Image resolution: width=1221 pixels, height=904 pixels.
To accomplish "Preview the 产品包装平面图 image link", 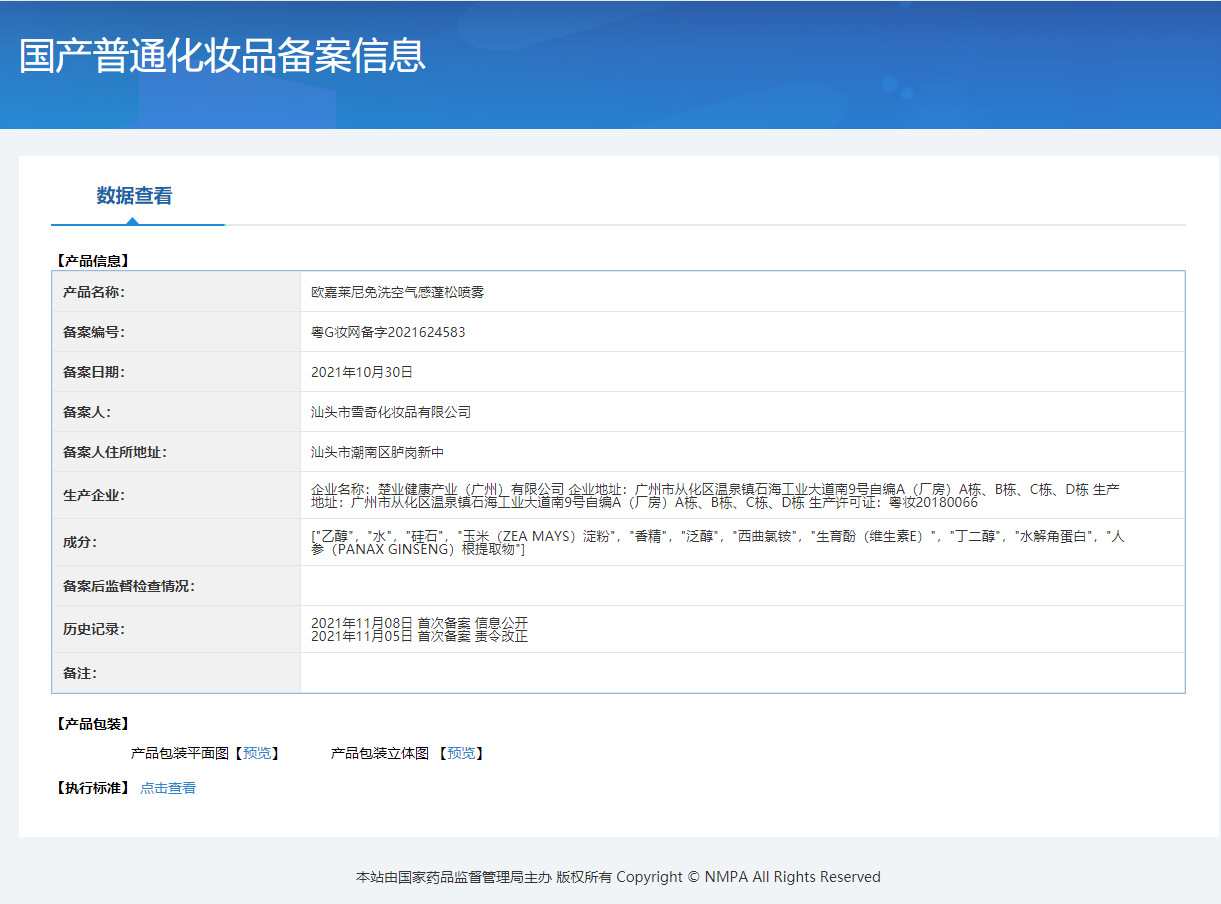I will [257, 753].
